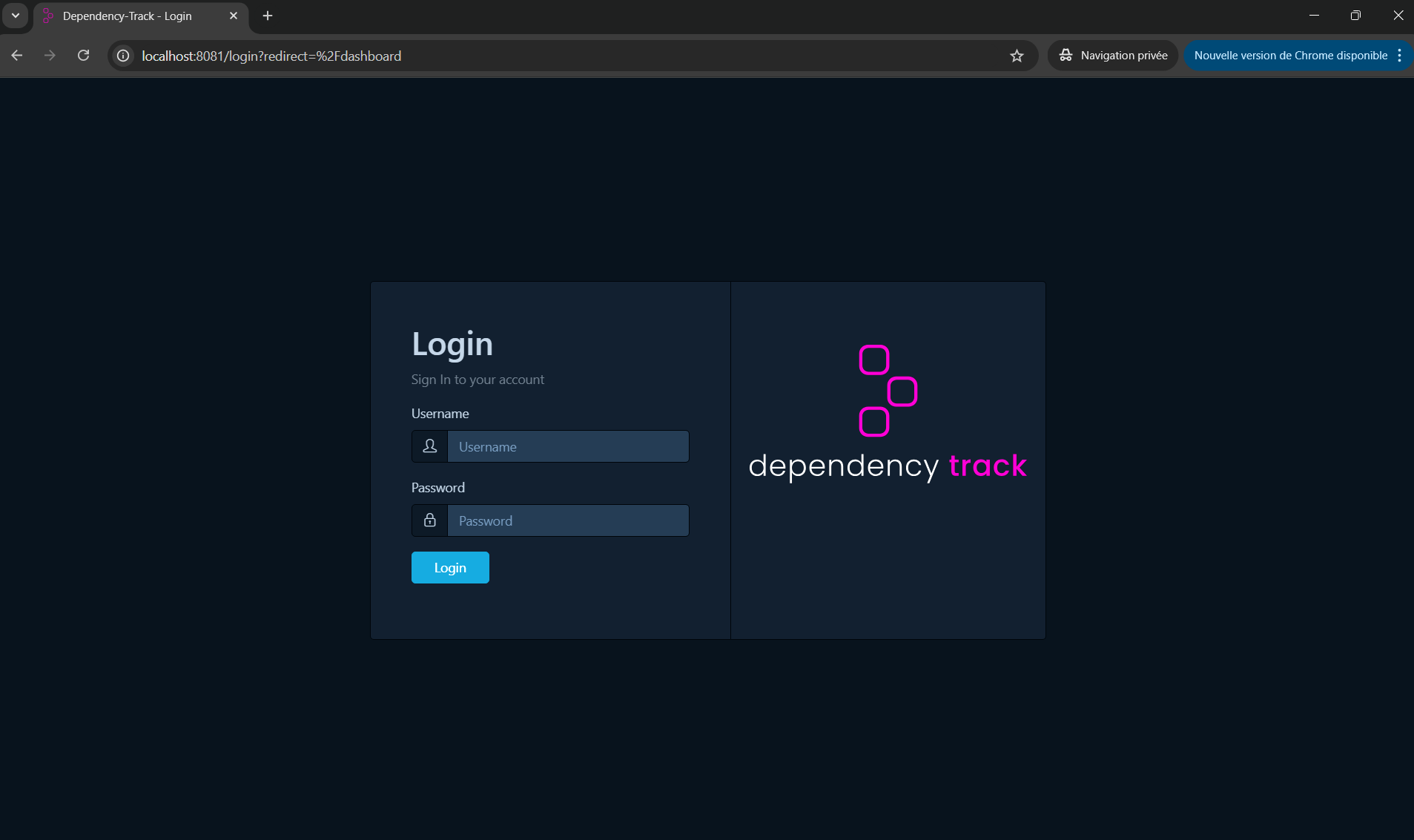Screen dimensions: 1414x840
Task: Close the Chrome window
Action: click(1398, 16)
